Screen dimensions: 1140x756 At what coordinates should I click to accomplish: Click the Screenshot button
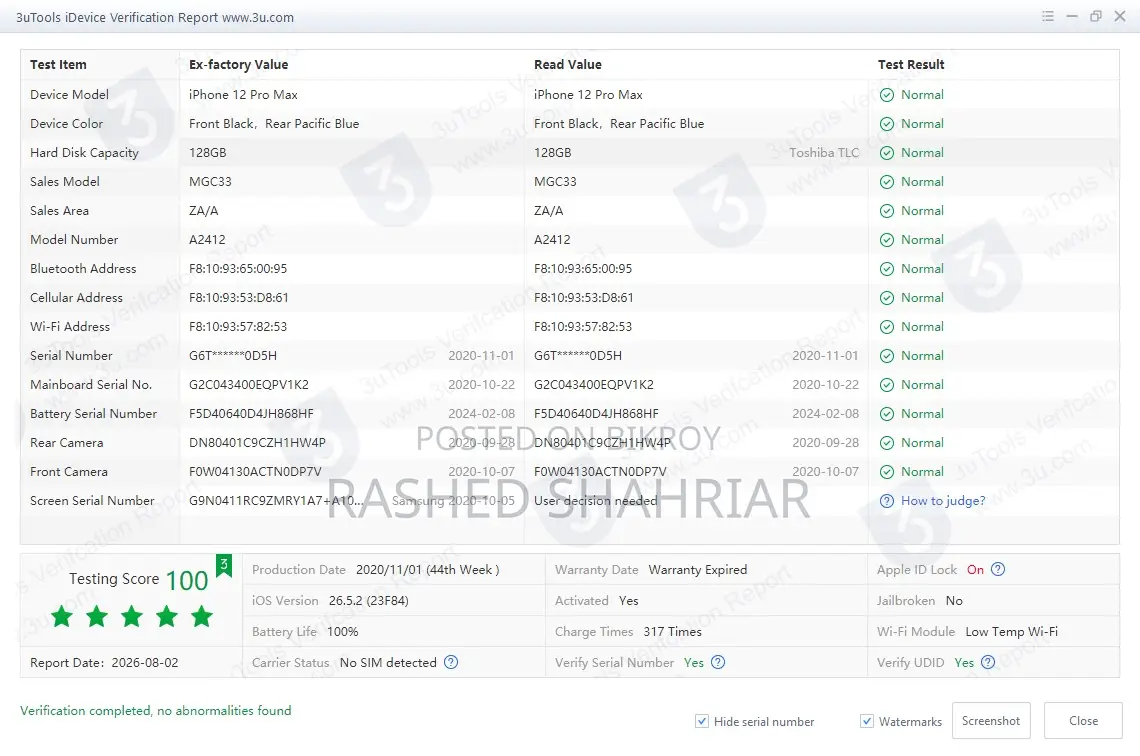tap(991, 720)
